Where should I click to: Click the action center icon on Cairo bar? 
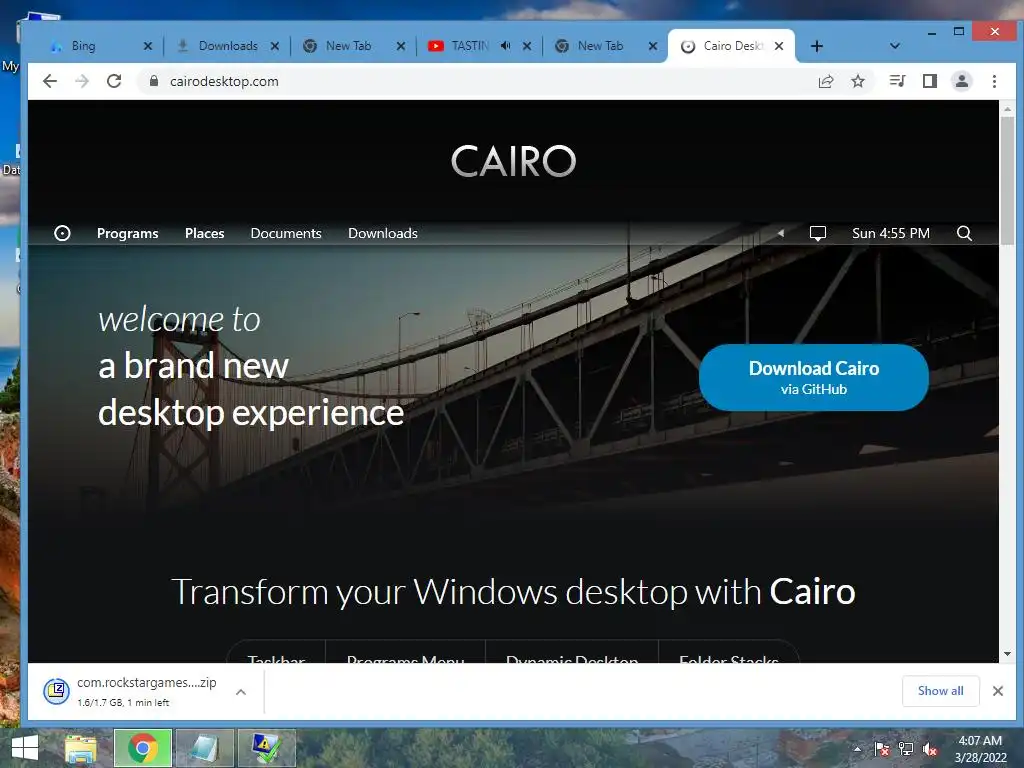[818, 233]
